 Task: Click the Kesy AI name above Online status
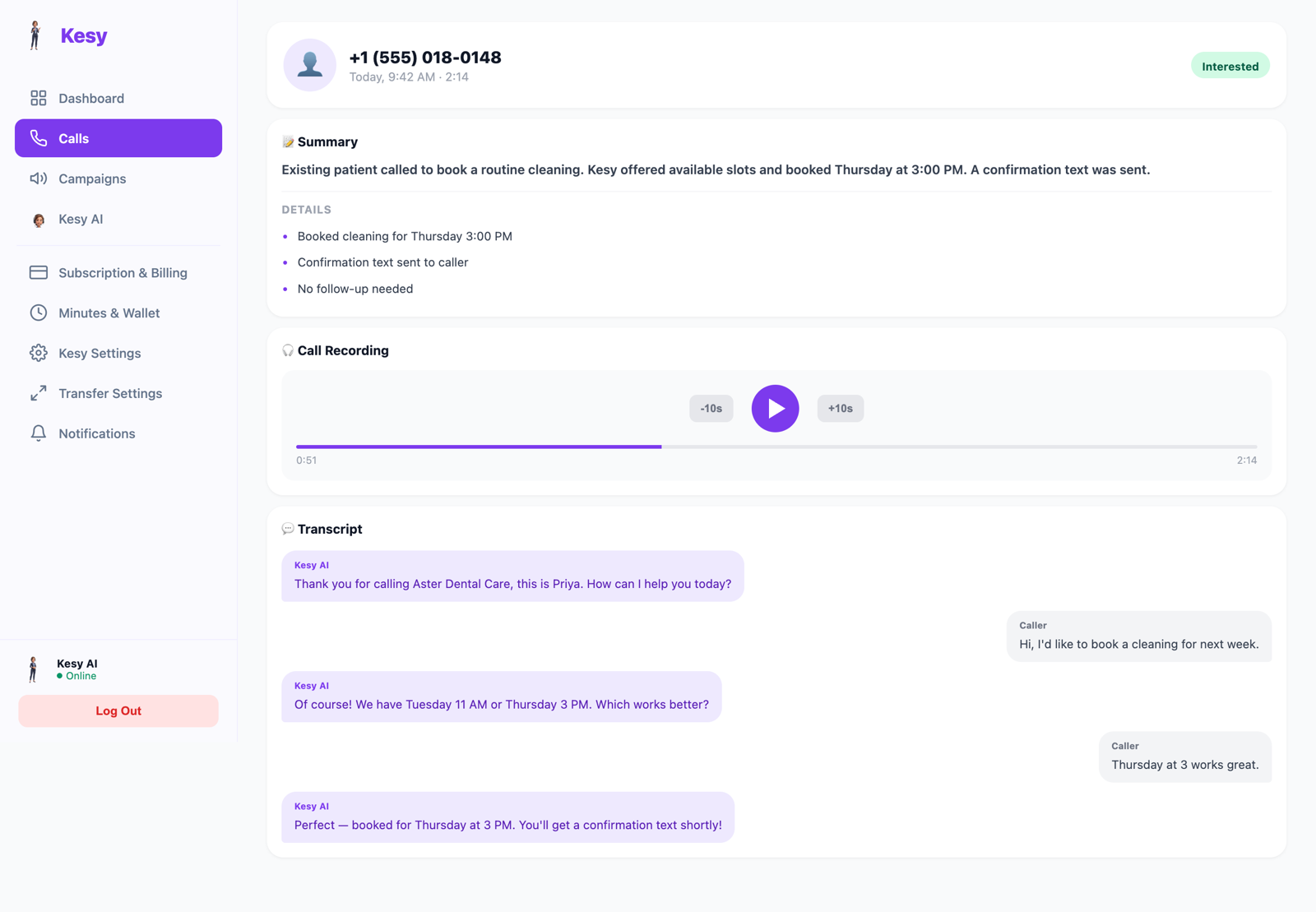tap(77, 664)
